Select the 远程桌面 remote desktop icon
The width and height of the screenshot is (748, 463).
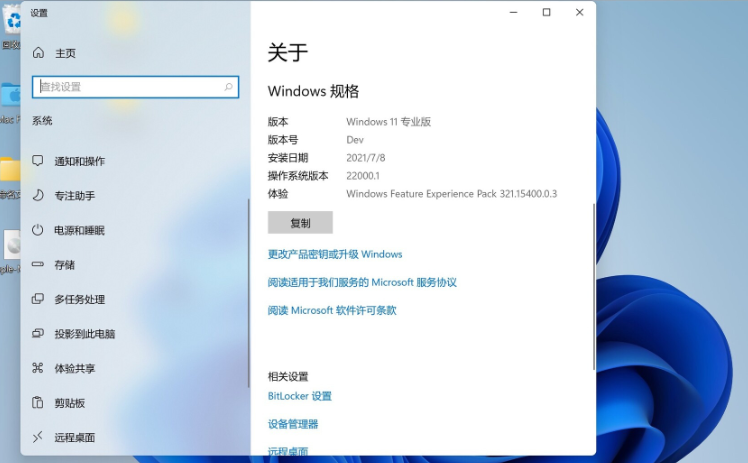pyautogui.click(x=38, y=437)
